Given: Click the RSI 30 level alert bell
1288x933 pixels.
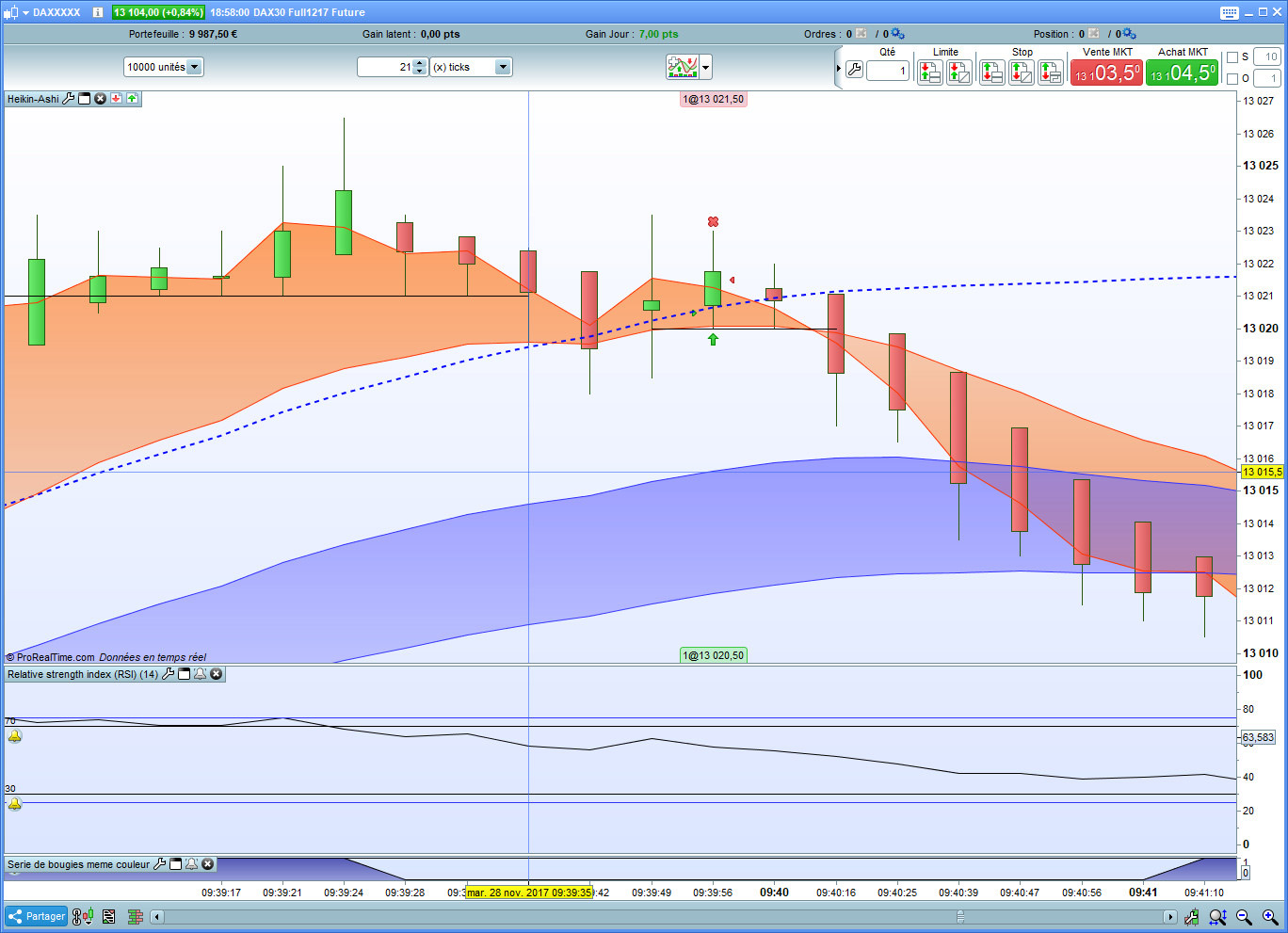Looking at the screenshot, I should [14, 804].
